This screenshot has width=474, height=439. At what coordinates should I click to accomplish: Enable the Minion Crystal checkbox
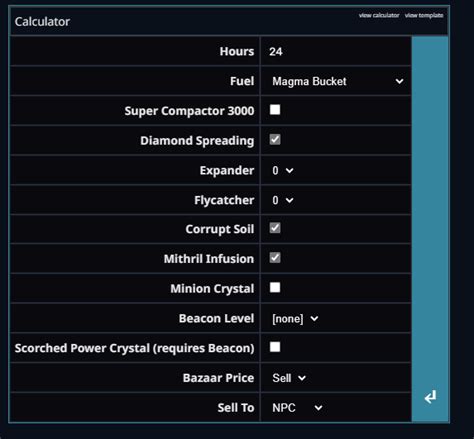pos(275,287)
